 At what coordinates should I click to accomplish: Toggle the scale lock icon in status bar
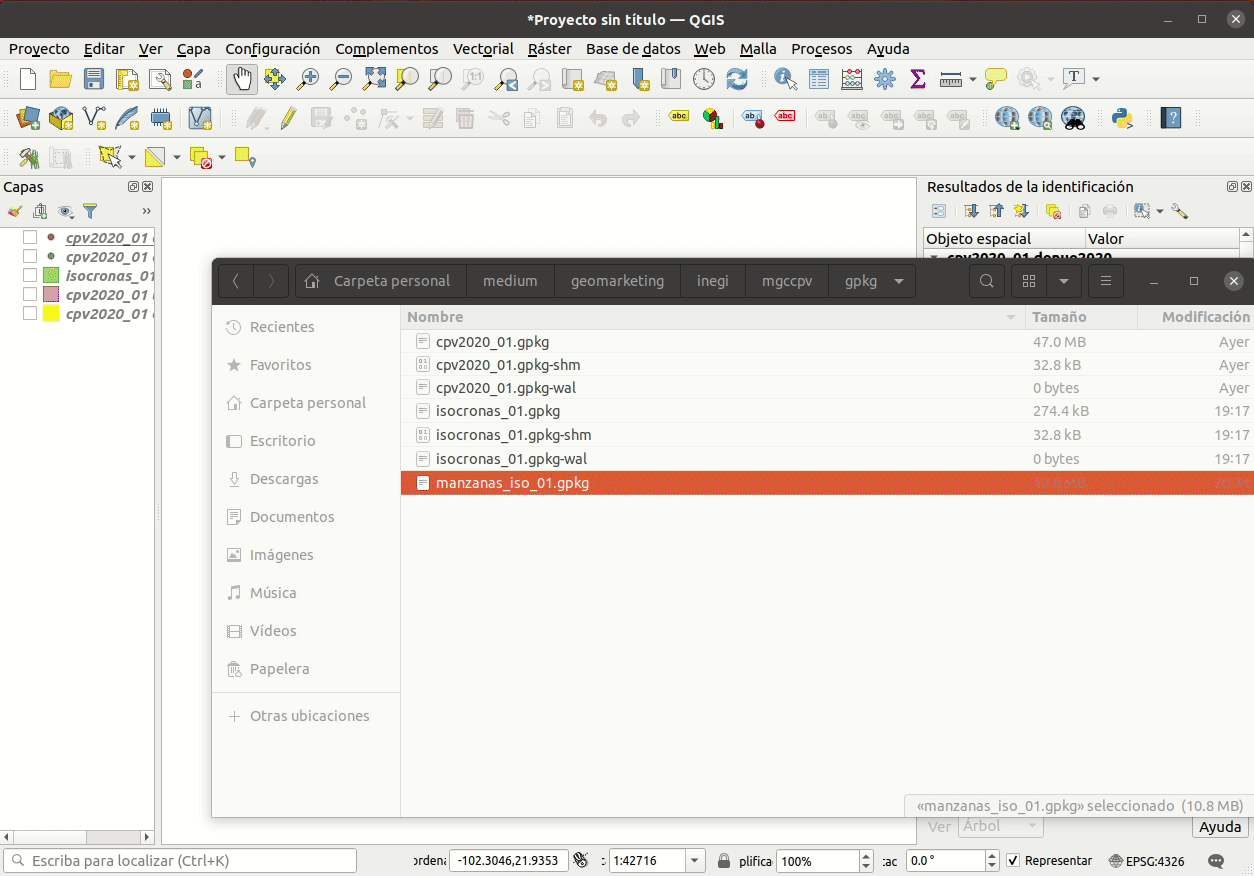coord(724,860)
